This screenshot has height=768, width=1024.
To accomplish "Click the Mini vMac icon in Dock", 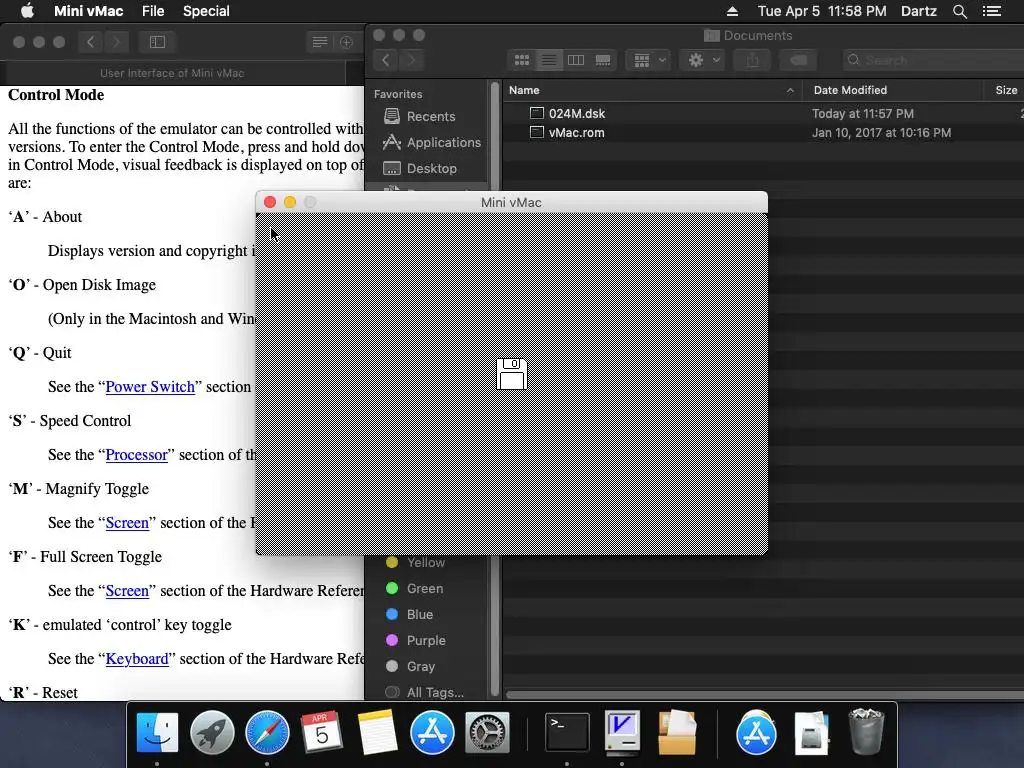I will pyautogui.click(x=622, y=732).
